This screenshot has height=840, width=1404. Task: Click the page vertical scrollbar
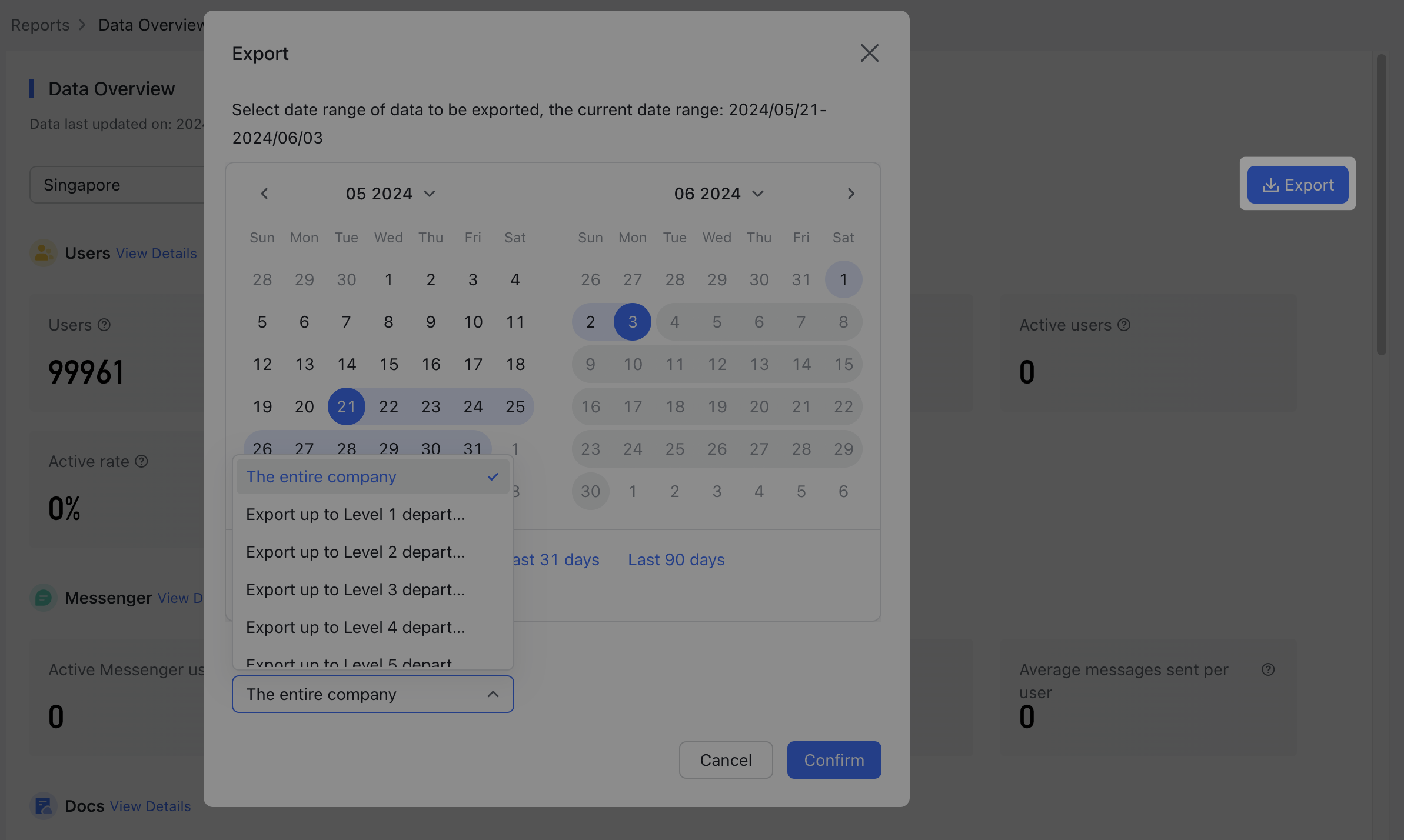[x=1381, y=206]
